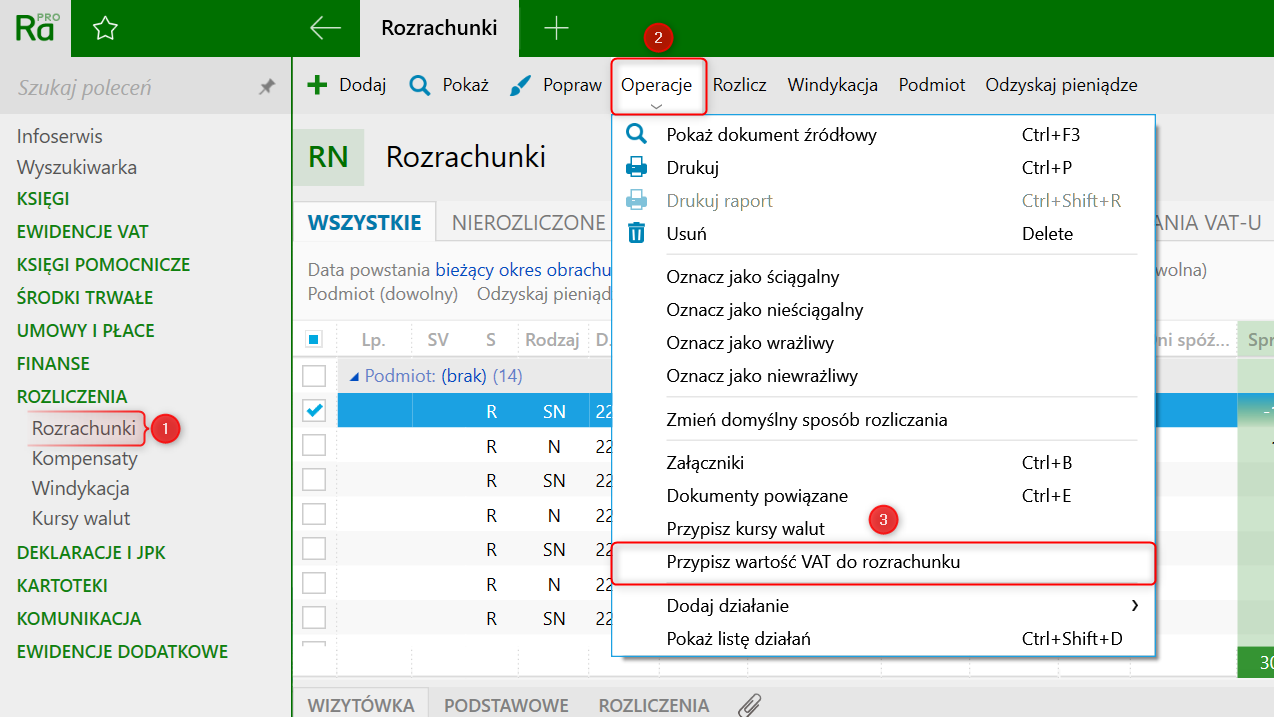Screen dimensions: 1274x717
Task: Open Kompensaty in the sidebar
Action: (x=85, y=459)
